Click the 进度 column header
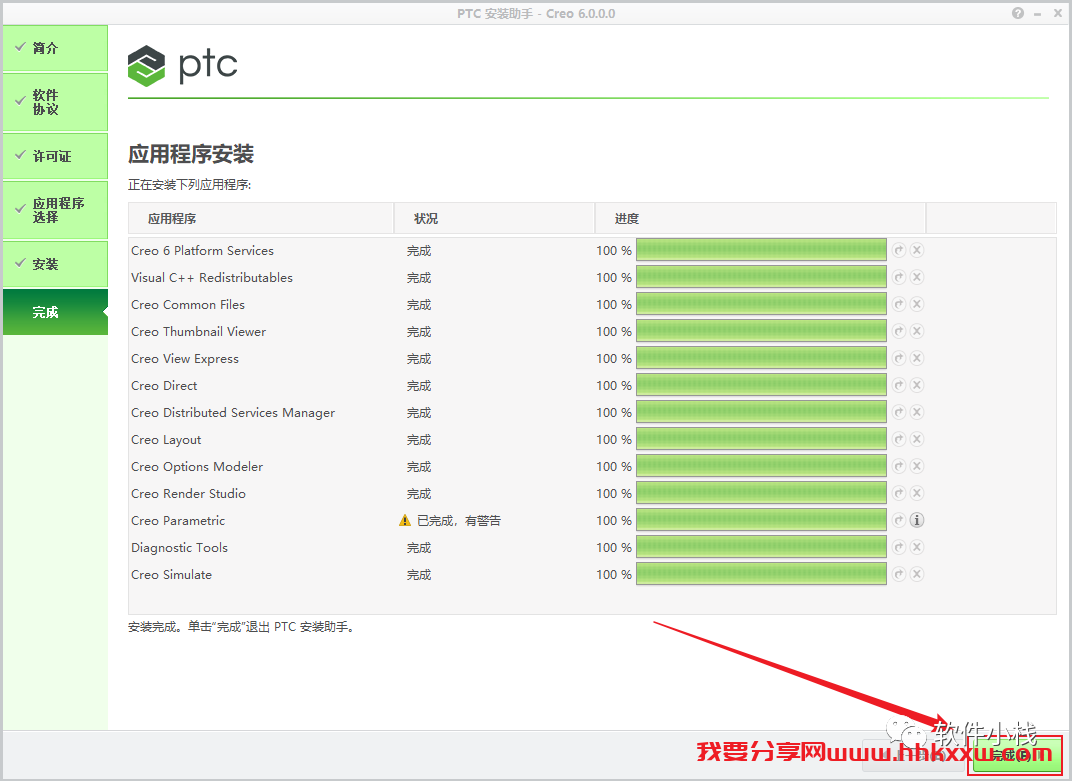 [x=760, y=218]
